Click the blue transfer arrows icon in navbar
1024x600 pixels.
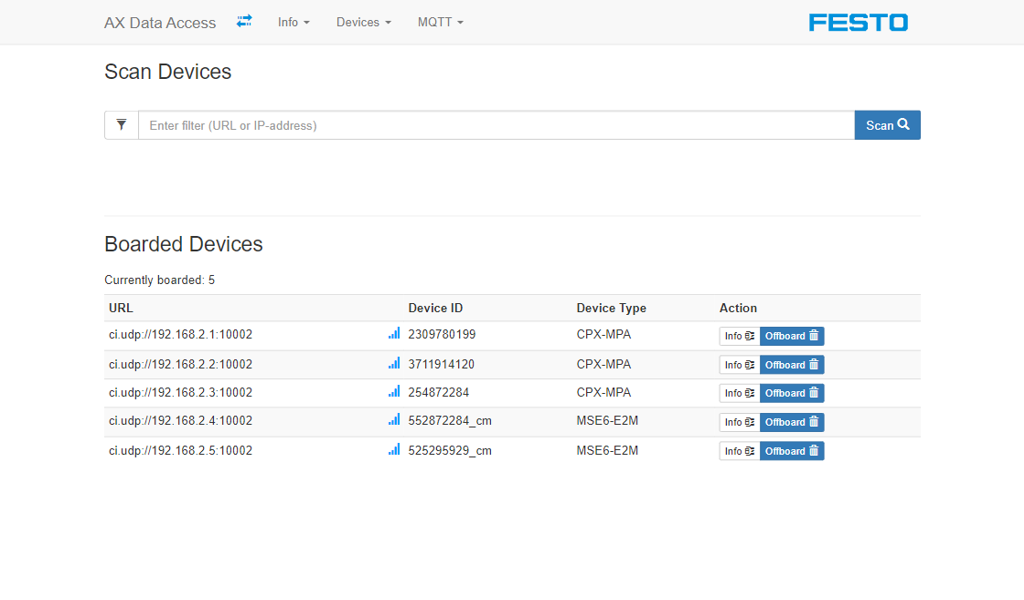244,22
